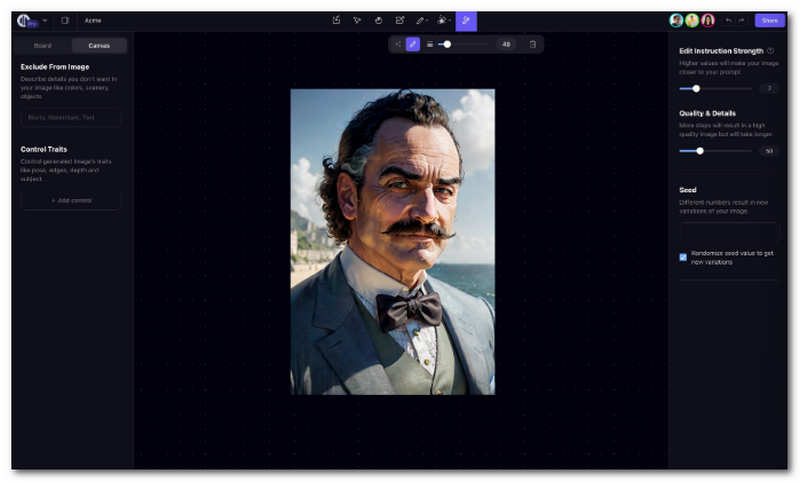Image resolution: width=800 pixels, height=482 pixels.
Task: Click the Seed number input field
Action: coord(728,230)
